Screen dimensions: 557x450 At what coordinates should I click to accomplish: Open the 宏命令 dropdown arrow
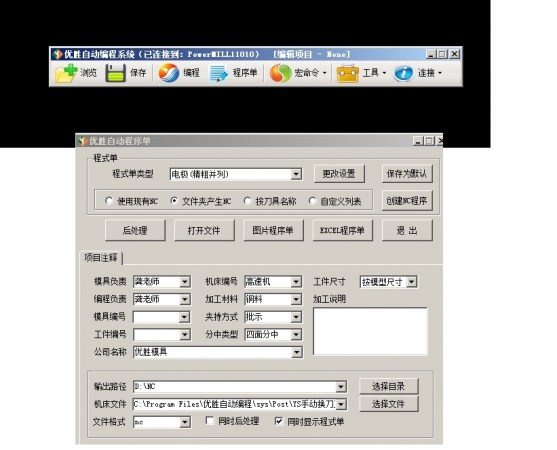[x=324, y=73]
